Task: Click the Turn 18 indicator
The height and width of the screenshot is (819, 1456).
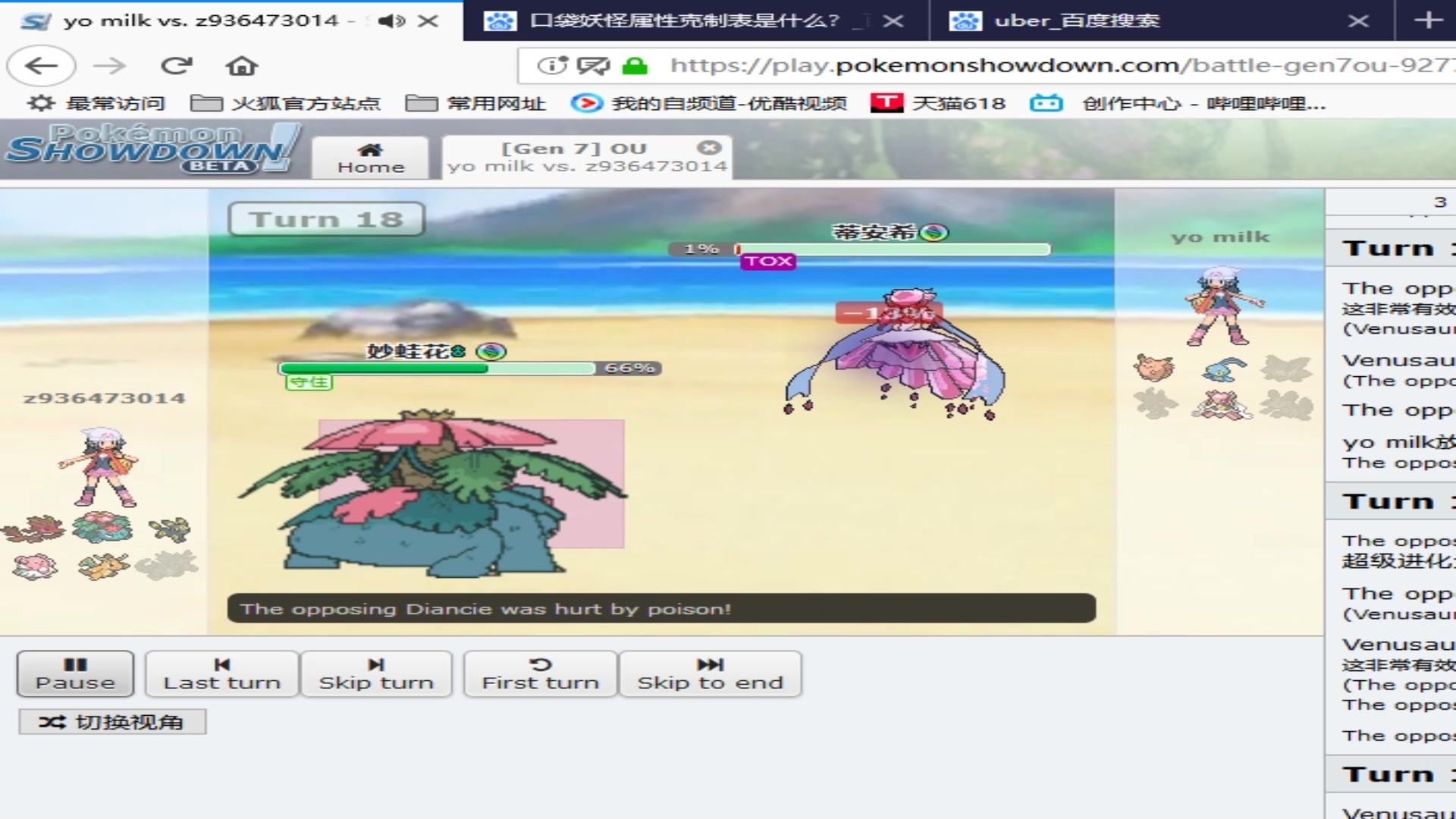Action: pyautogui.click(x=326, y=219)
